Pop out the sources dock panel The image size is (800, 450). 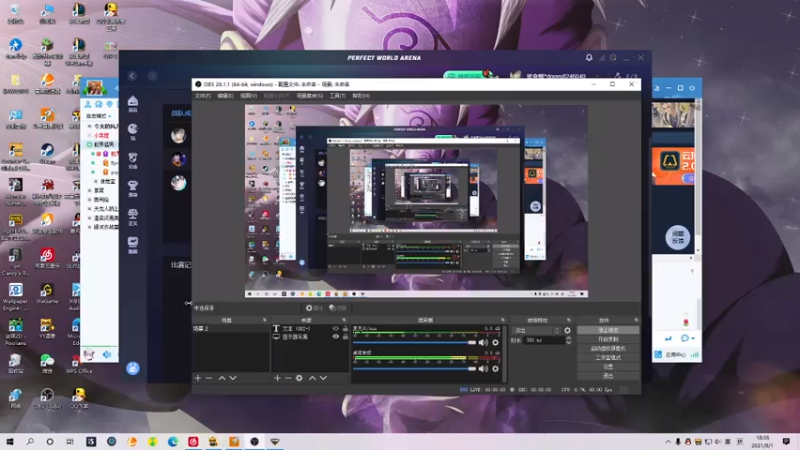[344, 320]
